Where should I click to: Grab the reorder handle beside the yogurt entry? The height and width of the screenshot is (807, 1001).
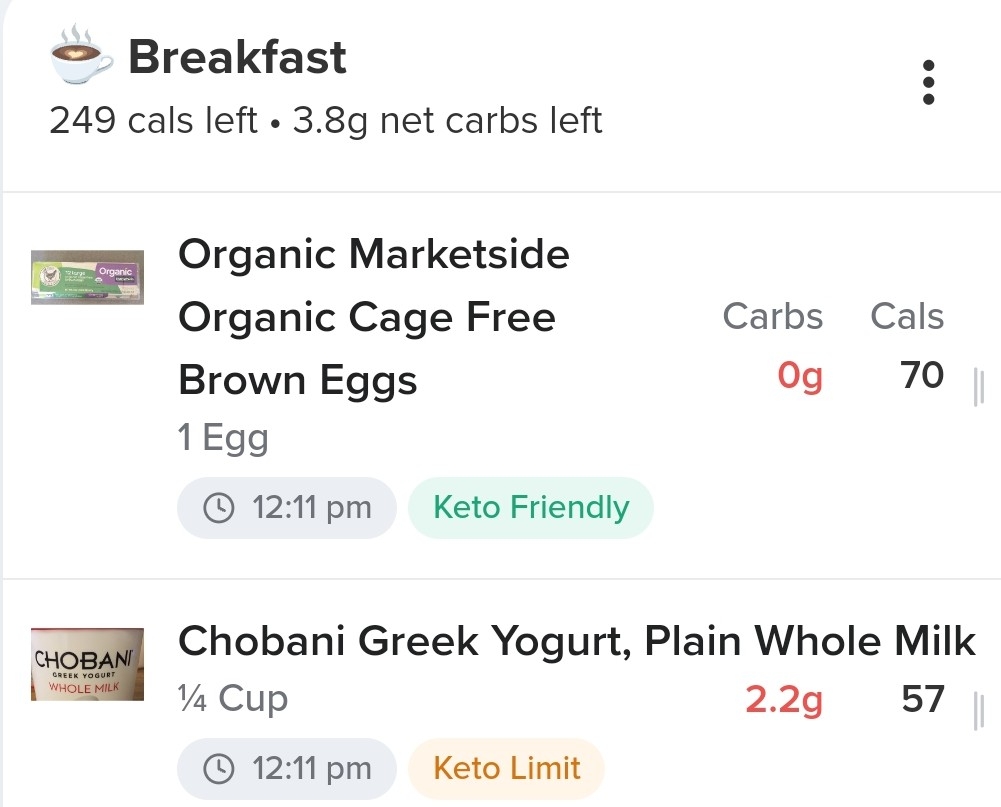click(x=978, y=711)
